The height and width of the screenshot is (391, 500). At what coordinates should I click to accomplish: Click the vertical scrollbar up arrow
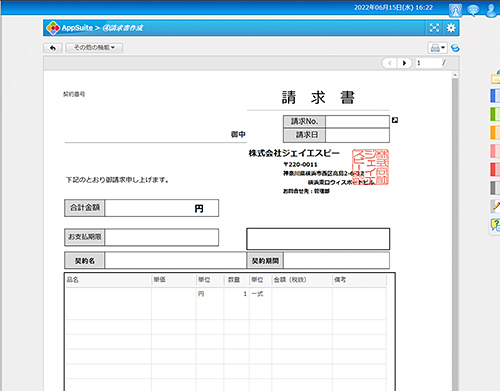[455, 75]
